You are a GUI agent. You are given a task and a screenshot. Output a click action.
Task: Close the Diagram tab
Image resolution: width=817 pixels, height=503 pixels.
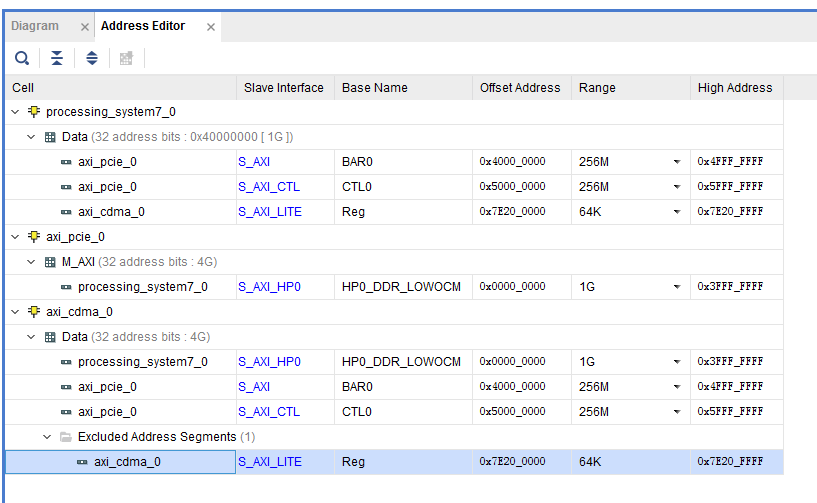tap(84, 27)
